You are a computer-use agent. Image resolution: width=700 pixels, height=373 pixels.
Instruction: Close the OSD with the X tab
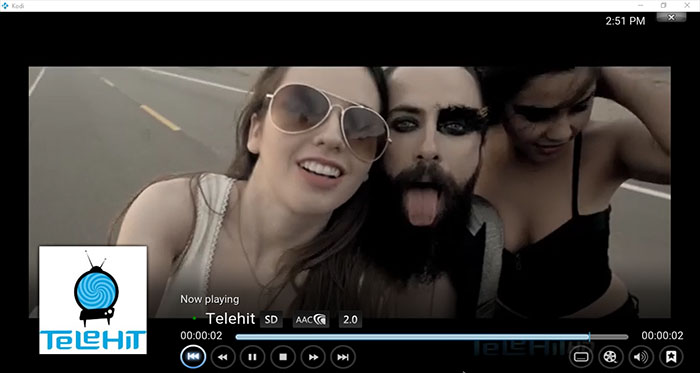(671, 17)
